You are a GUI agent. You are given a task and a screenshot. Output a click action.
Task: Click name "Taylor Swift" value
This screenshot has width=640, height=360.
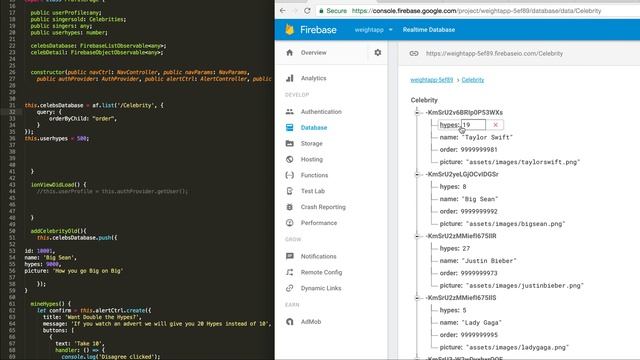(x=487, y=138)
